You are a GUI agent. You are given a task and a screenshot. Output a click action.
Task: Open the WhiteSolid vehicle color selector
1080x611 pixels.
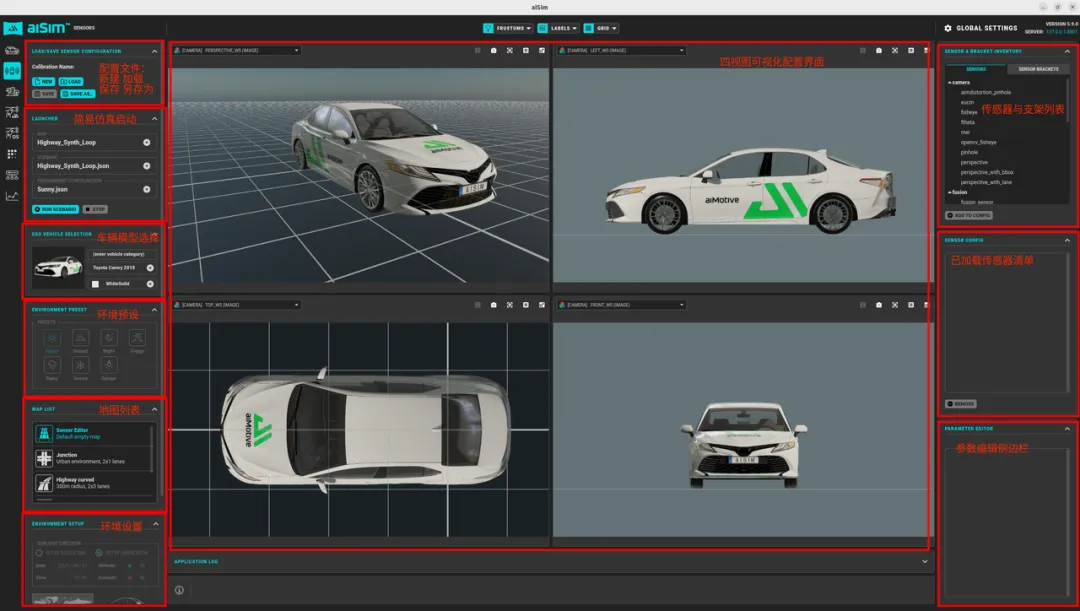(150, 284)
